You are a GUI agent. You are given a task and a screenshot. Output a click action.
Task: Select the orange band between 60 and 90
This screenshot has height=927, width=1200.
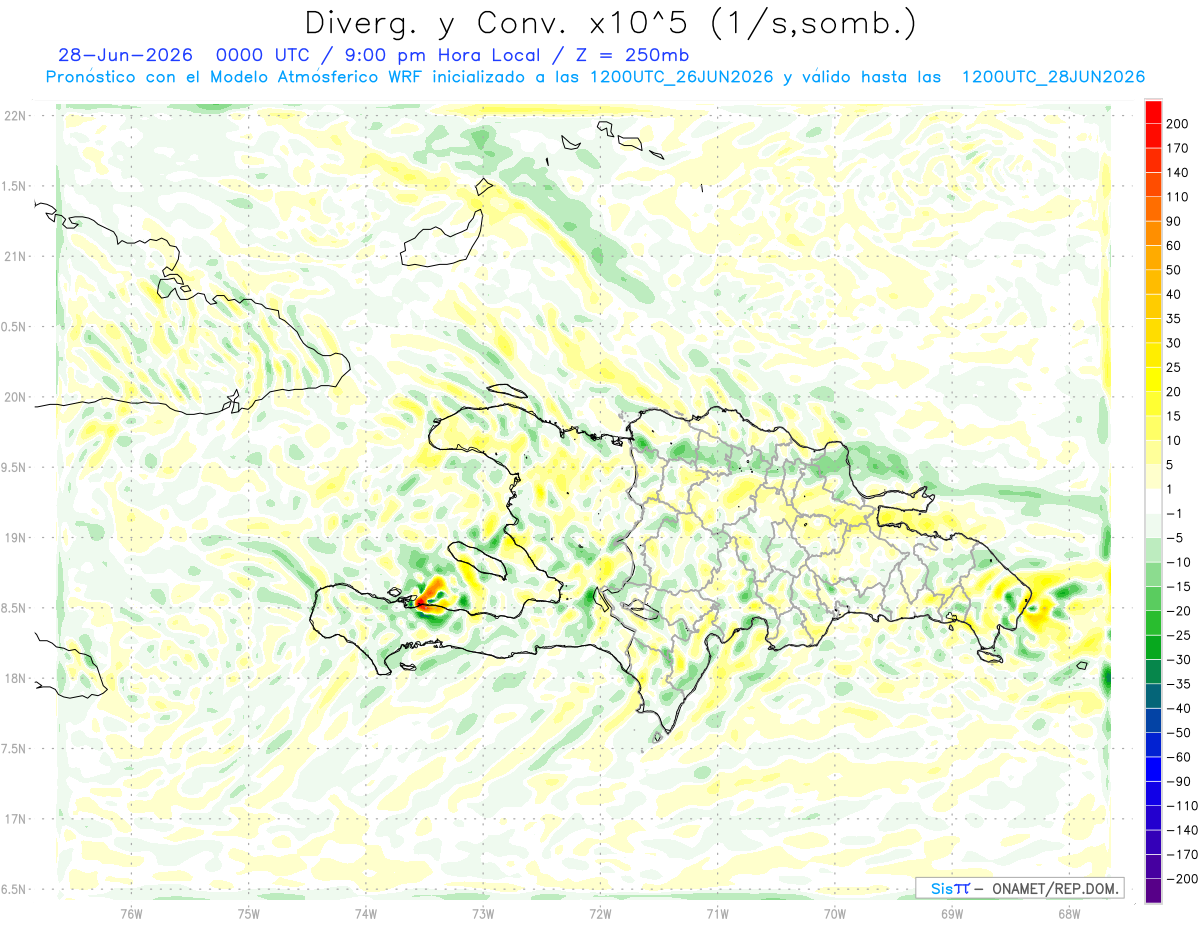pyautogui.click(x=1153, y=234)
